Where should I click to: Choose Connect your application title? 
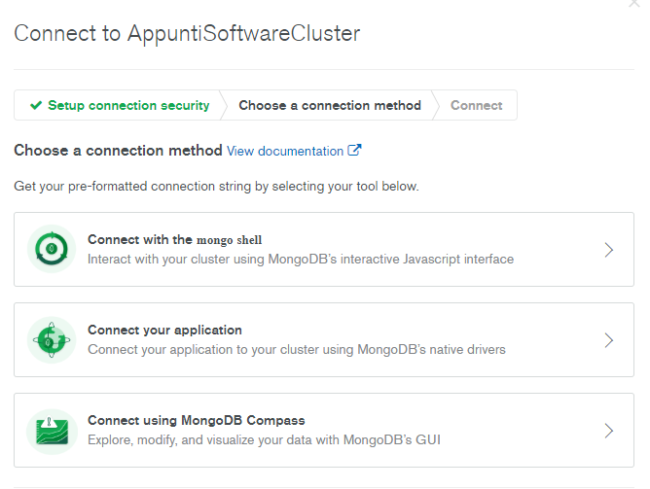coord(165,330)
